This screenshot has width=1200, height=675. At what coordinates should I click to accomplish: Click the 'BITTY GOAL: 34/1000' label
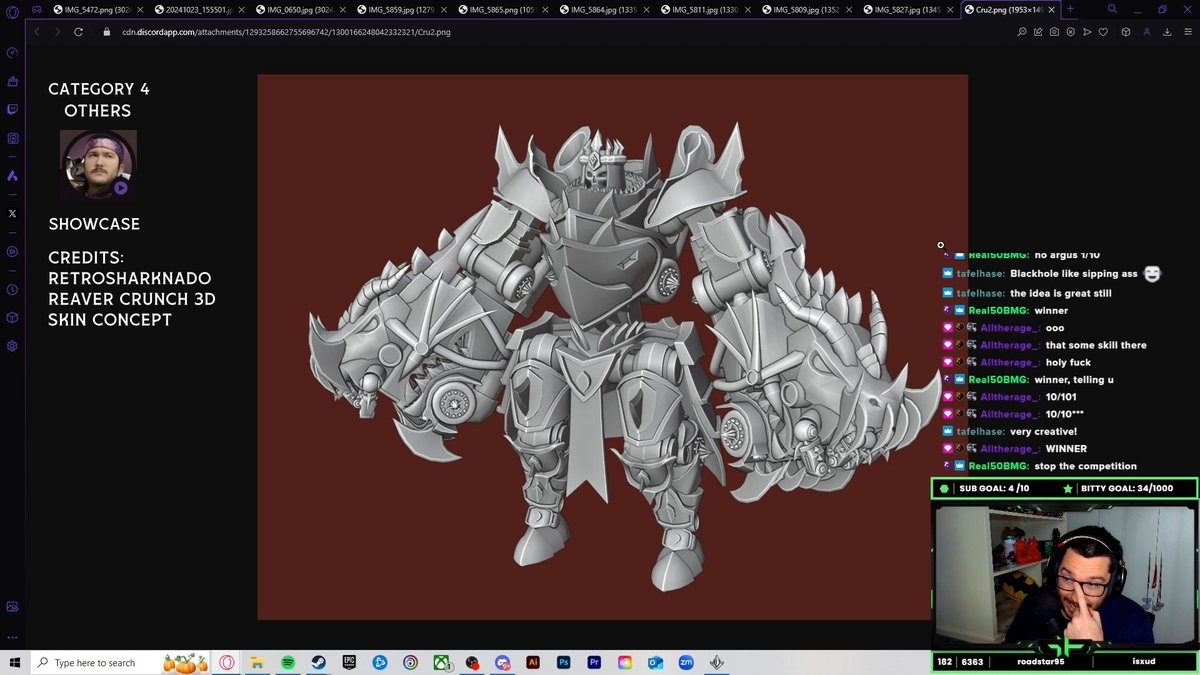pos(1128,489)
